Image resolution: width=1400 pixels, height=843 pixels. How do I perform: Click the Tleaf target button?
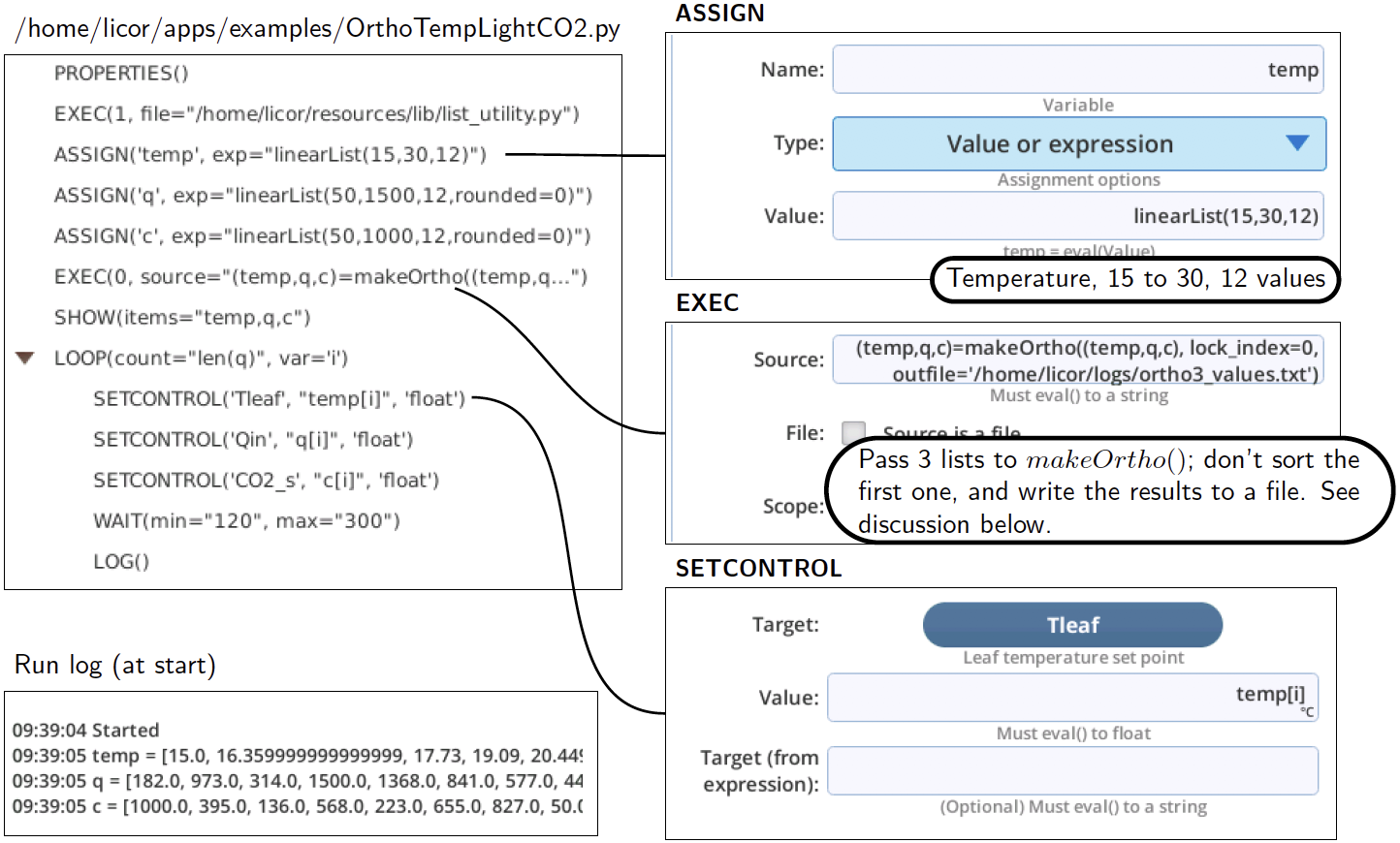click(1072, 625)
